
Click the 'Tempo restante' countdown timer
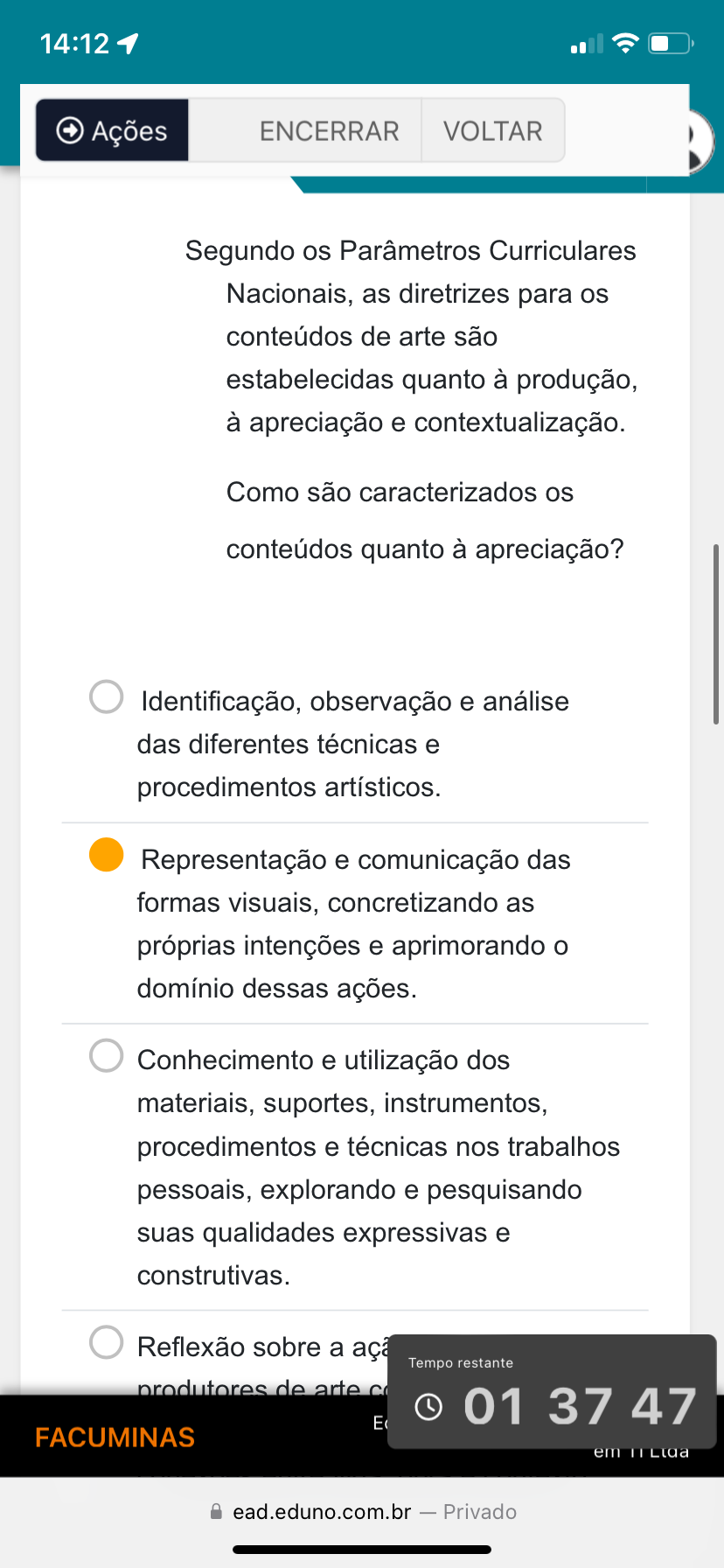click(580, 1406)
